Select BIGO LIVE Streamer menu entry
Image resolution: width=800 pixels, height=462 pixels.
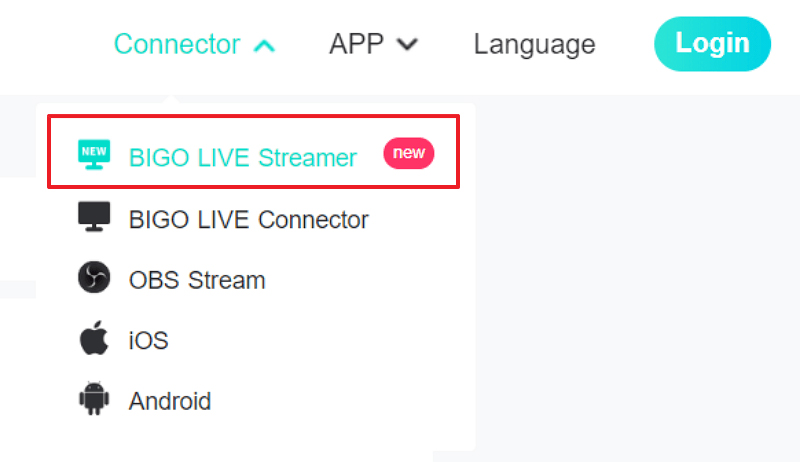tap(254, 152)
